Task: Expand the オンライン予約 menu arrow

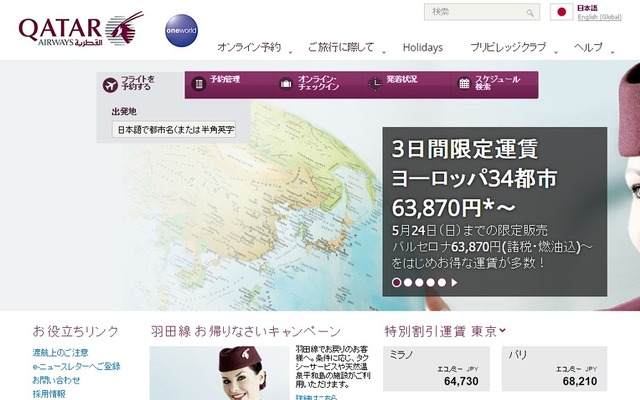Action: tap(290, 52)
